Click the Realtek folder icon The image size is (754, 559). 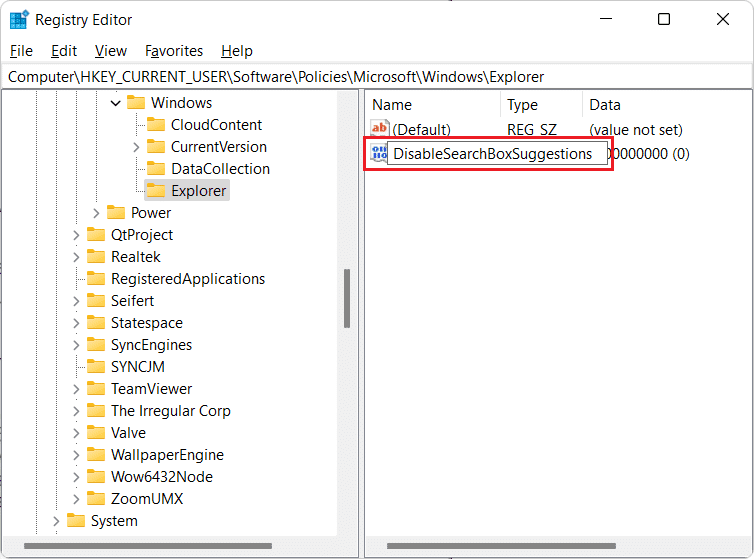(x=96, y=256)
